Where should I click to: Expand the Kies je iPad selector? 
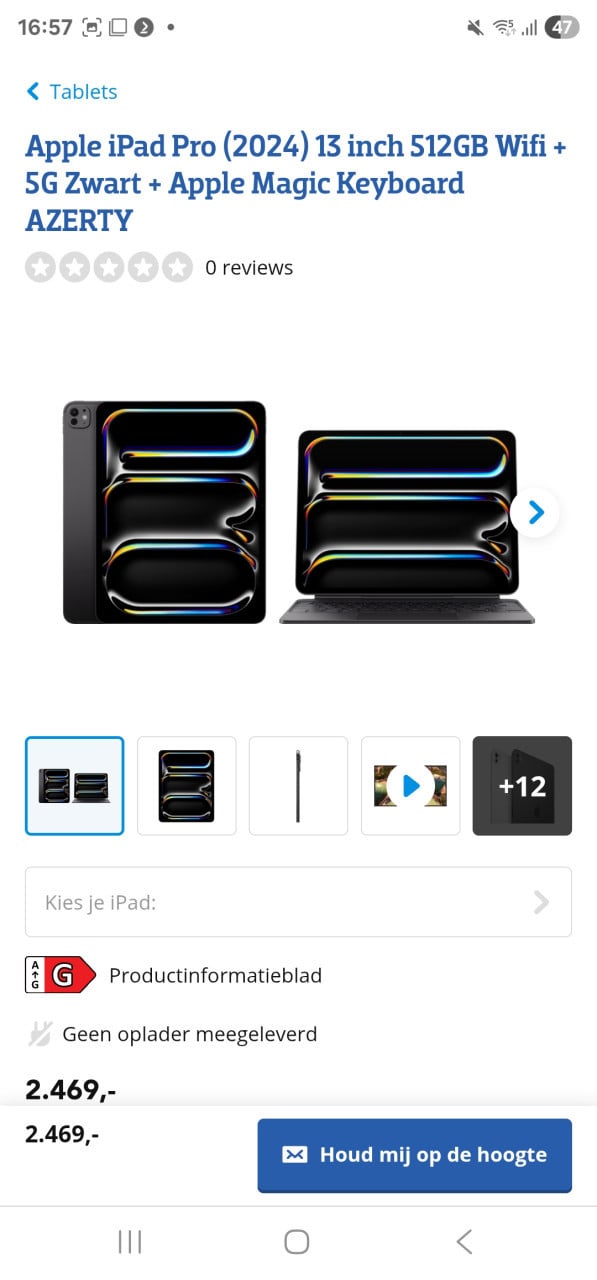point(298,902)
